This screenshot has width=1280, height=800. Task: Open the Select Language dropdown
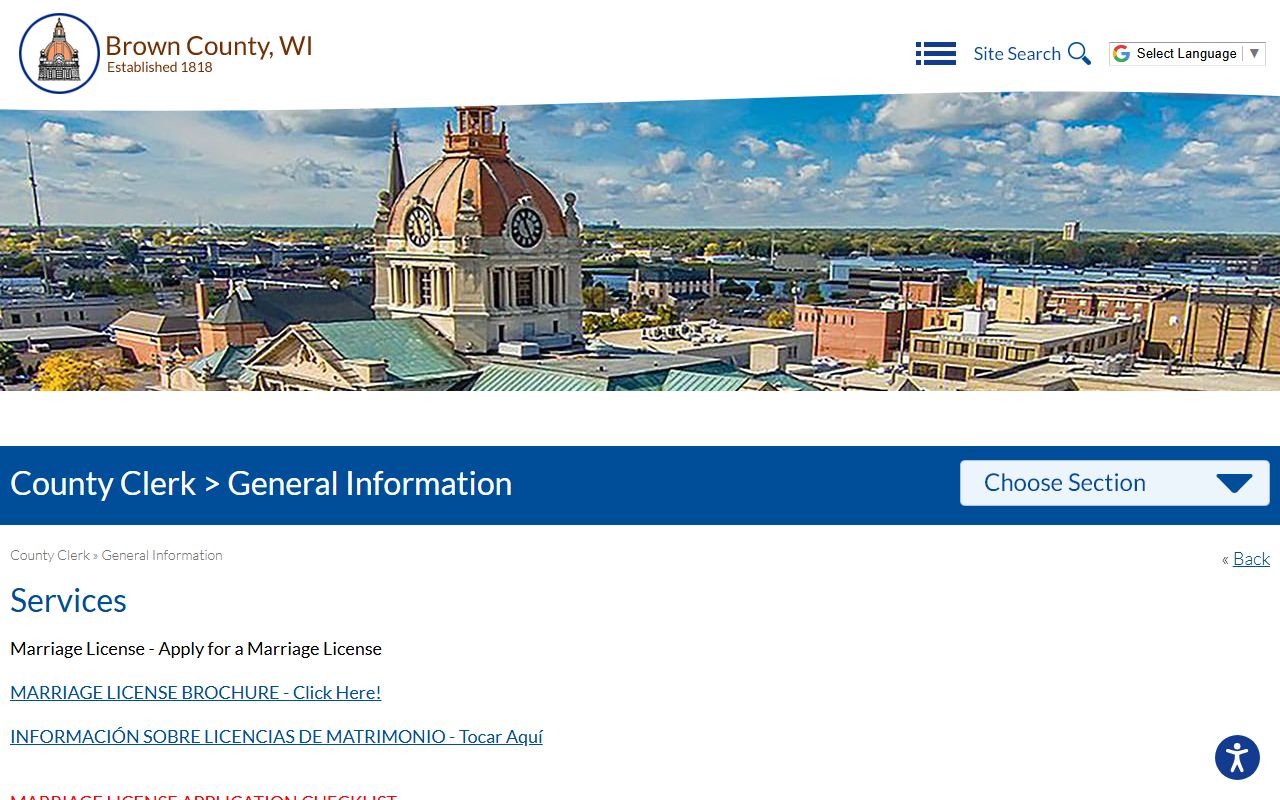click(x=1188, y=54)
